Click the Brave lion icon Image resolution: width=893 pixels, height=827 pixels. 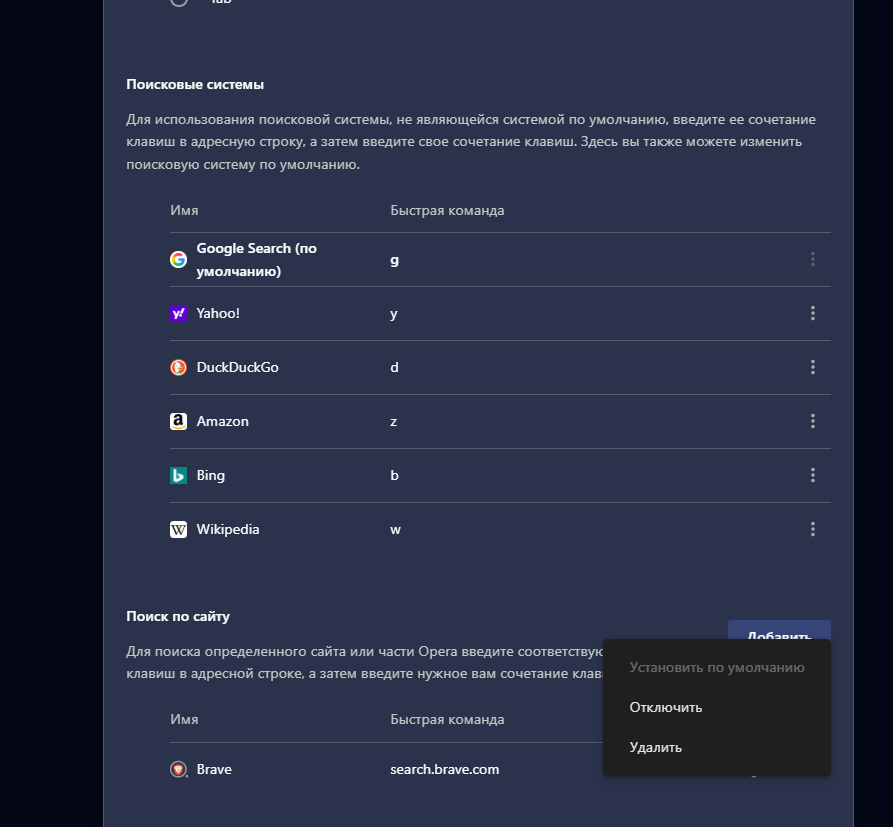click(178, 770)
